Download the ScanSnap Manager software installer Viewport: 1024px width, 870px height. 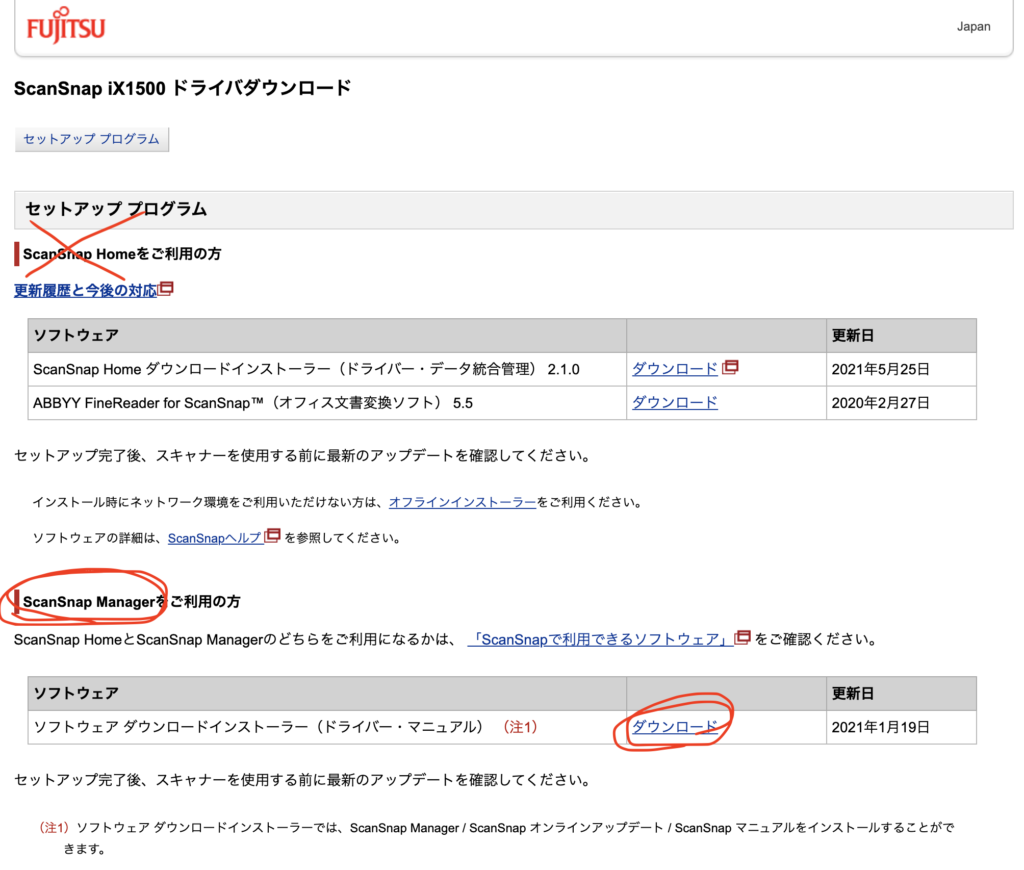(675, 727)
